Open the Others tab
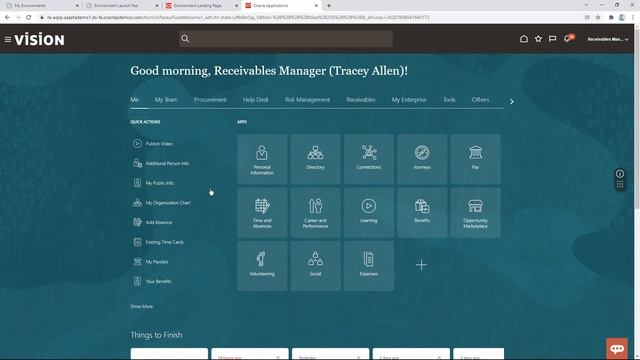 (480, 100)
